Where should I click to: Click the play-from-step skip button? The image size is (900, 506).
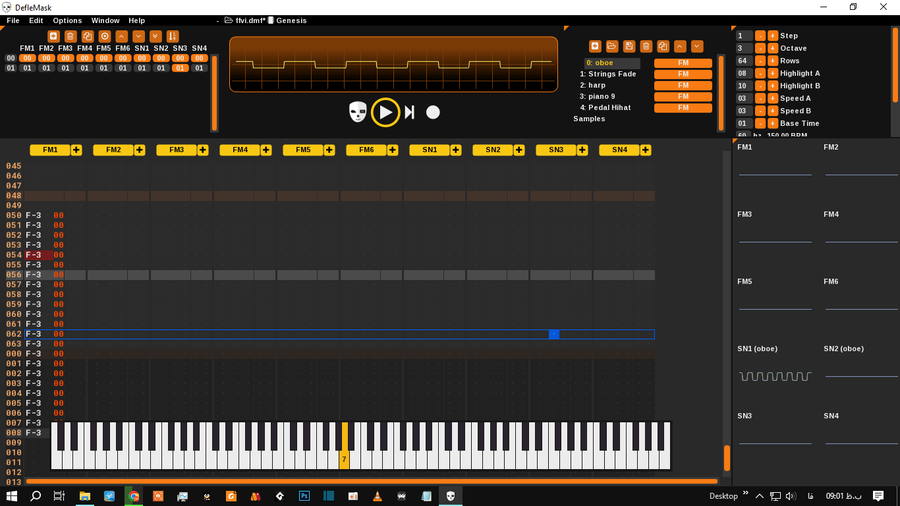pos(410,112)
